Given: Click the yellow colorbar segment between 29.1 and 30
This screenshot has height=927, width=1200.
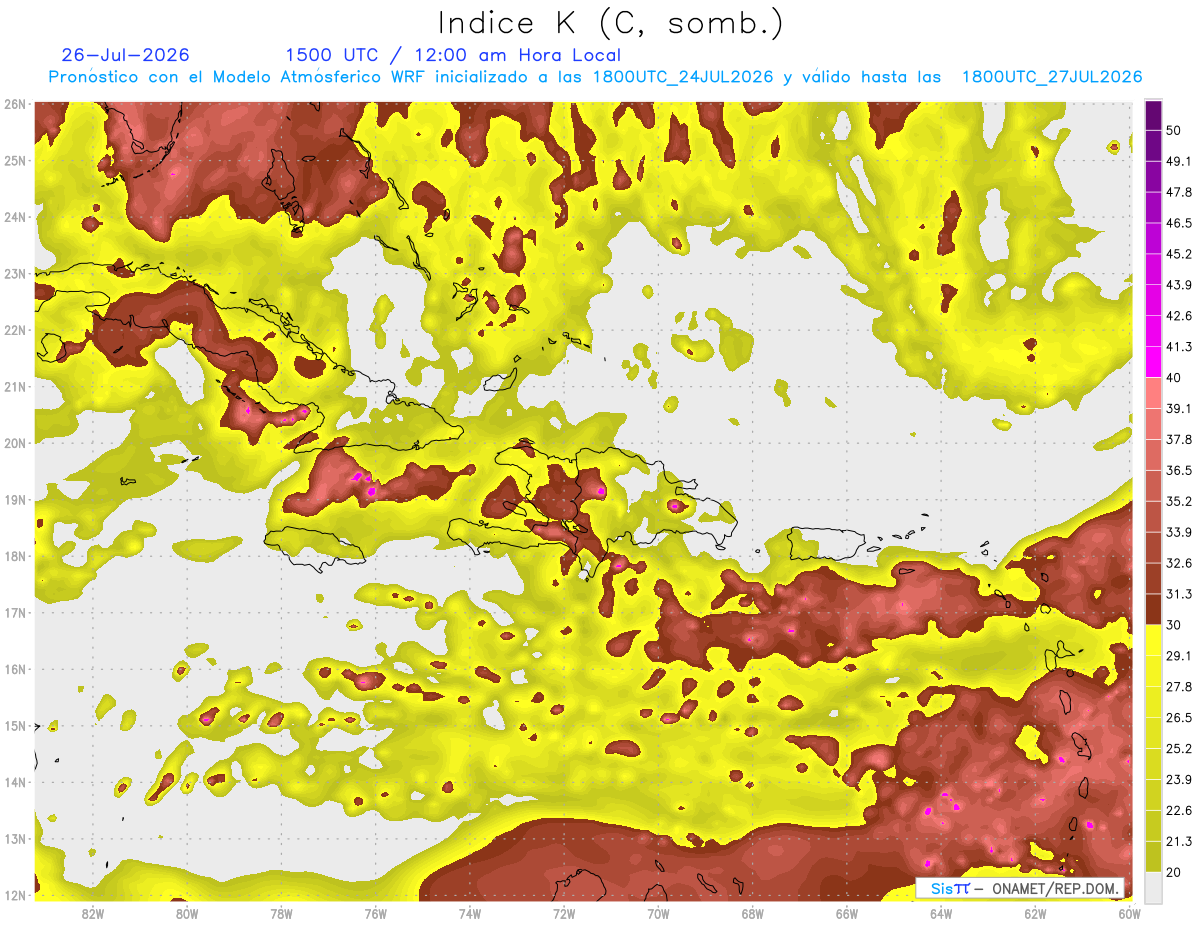Looking at the screenshot, I should coord(1153,640).
